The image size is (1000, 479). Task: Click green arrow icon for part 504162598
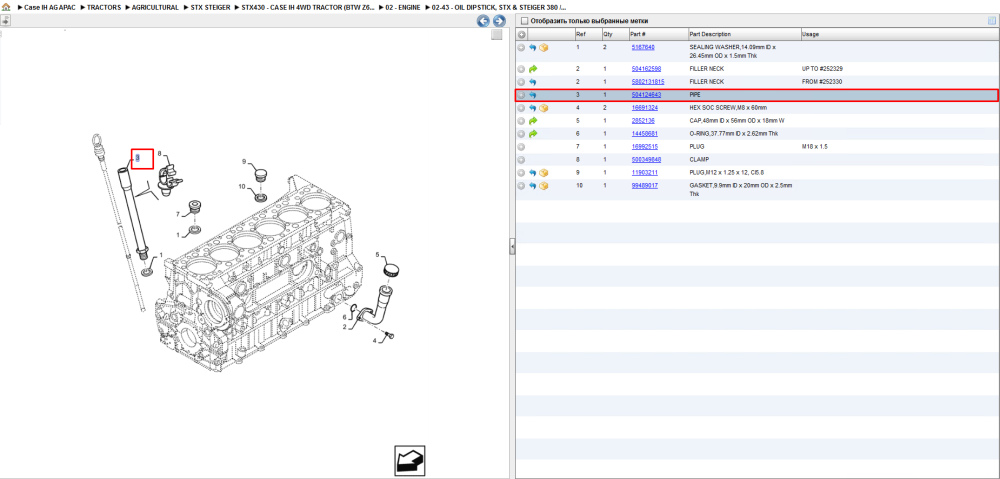(x=533, y=69)
